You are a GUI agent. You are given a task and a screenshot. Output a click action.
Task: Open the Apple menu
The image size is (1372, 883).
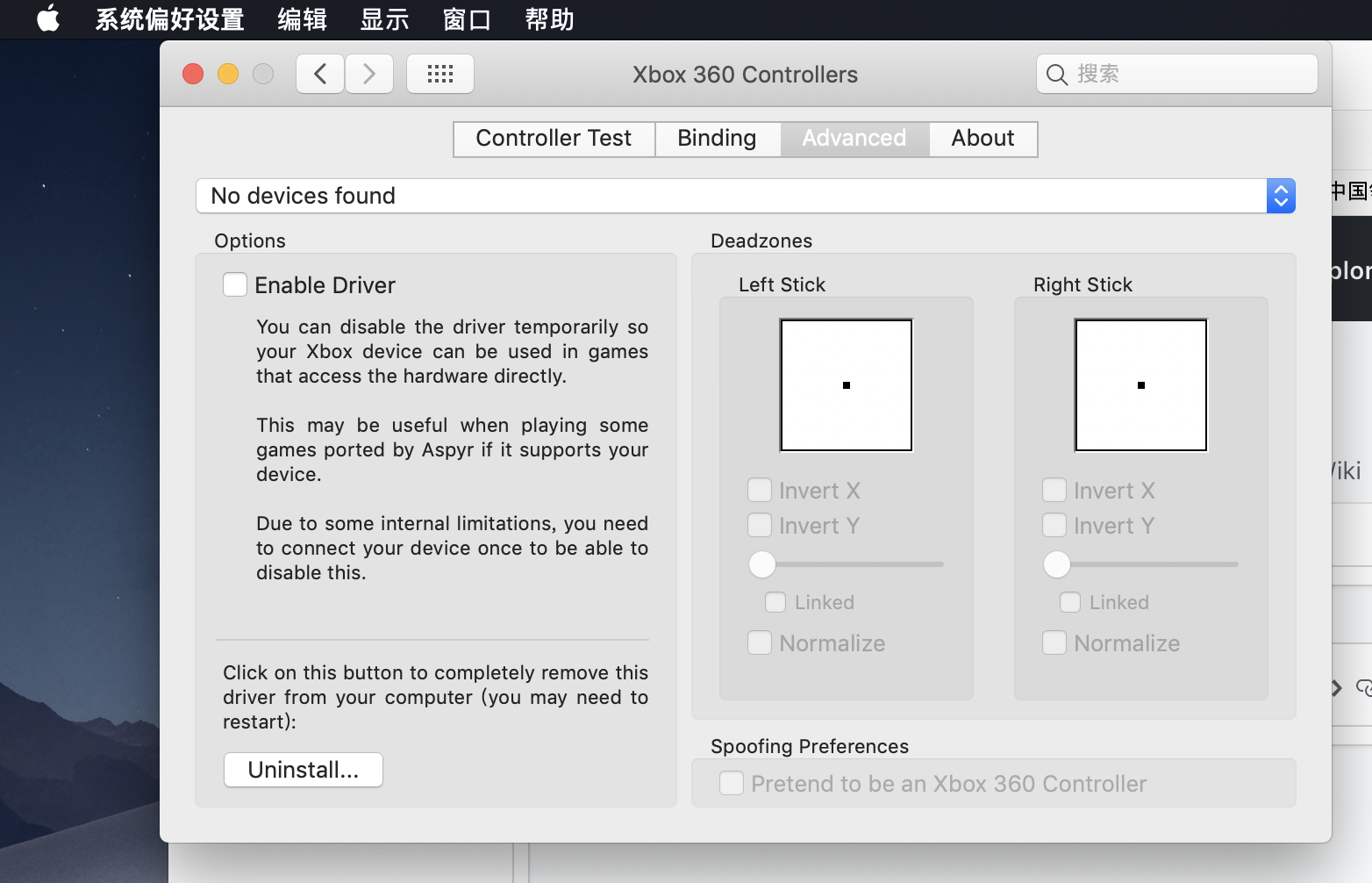(48, 19)
